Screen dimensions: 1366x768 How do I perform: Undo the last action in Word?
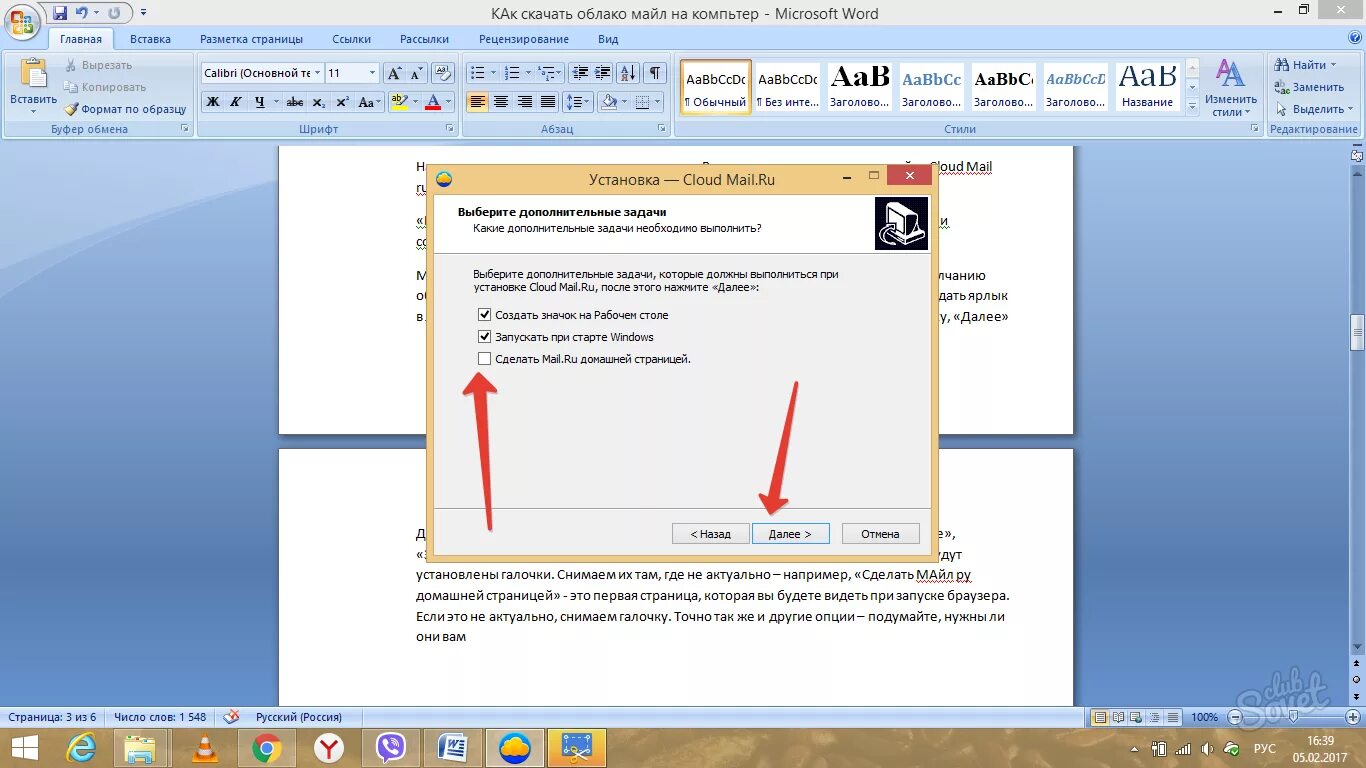83,13
